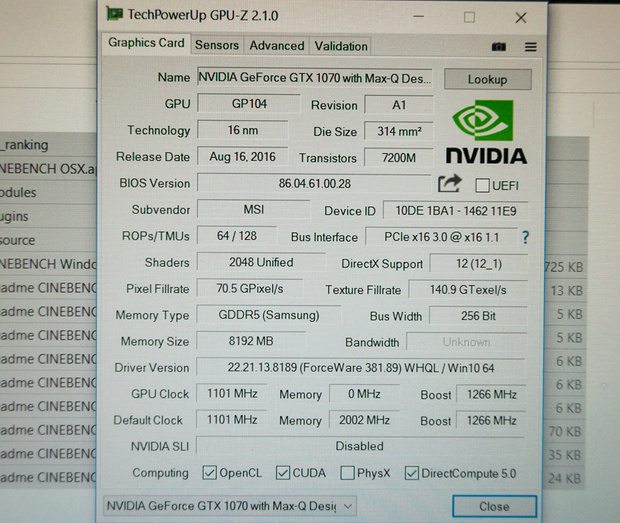Click the Default Clock row Boost 1266 MHz field
Image resolution: width=620 pixels, height=523 pixels.
[x=491, y=421]
